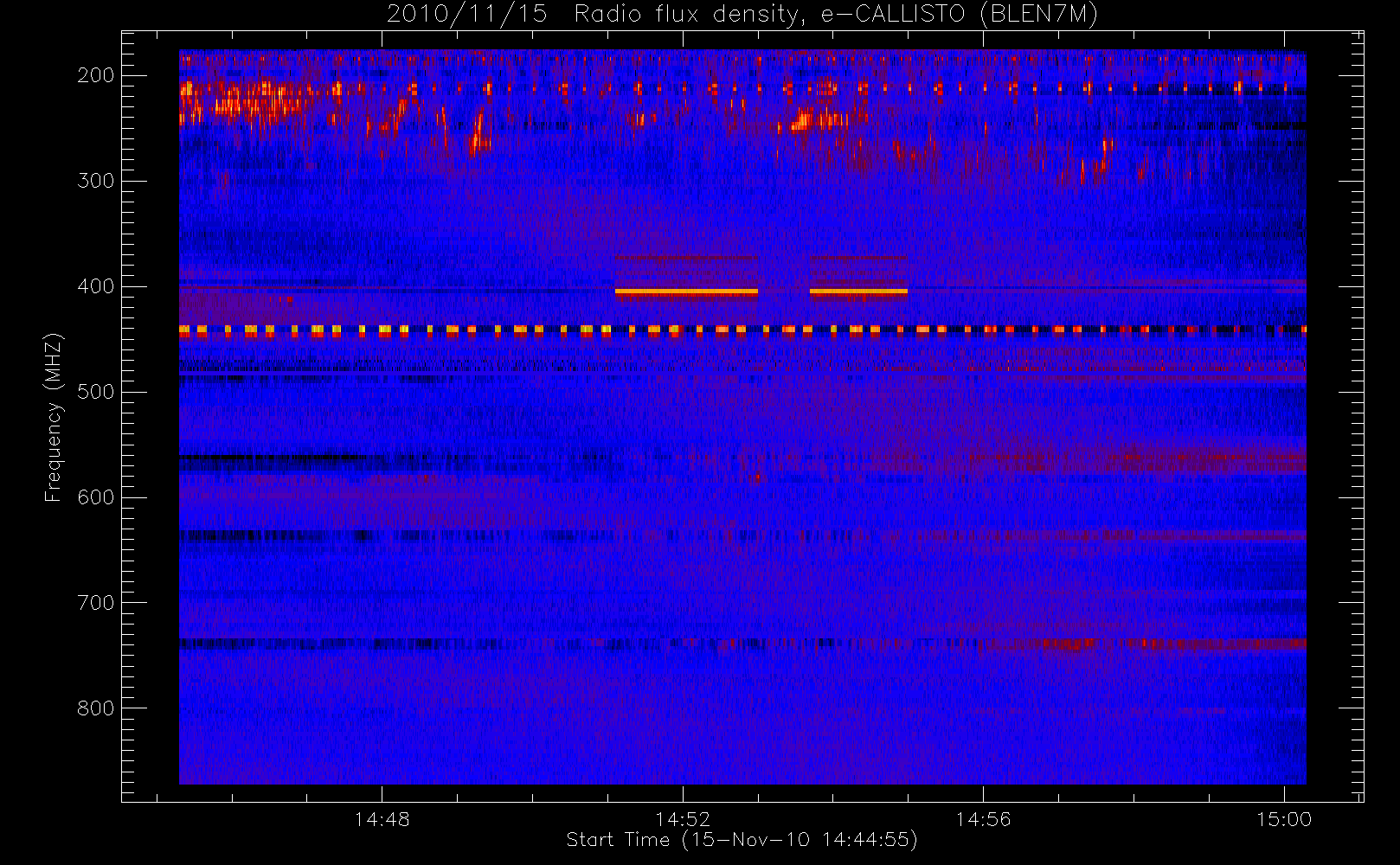Click the 14:52 time tick label
Viewport: 1400px width, 865px height.
pyautogui.click(x=683, y=819)
